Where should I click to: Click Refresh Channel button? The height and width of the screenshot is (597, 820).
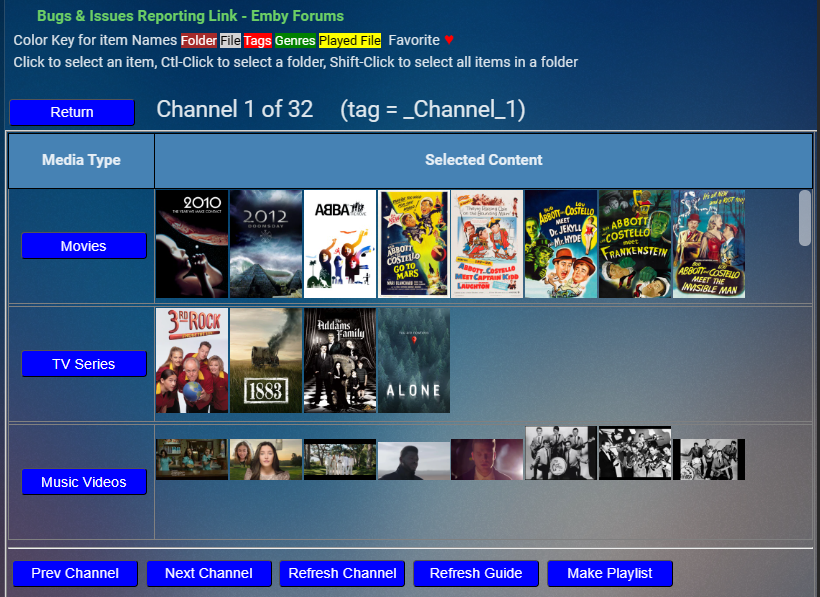click(343, 573)
